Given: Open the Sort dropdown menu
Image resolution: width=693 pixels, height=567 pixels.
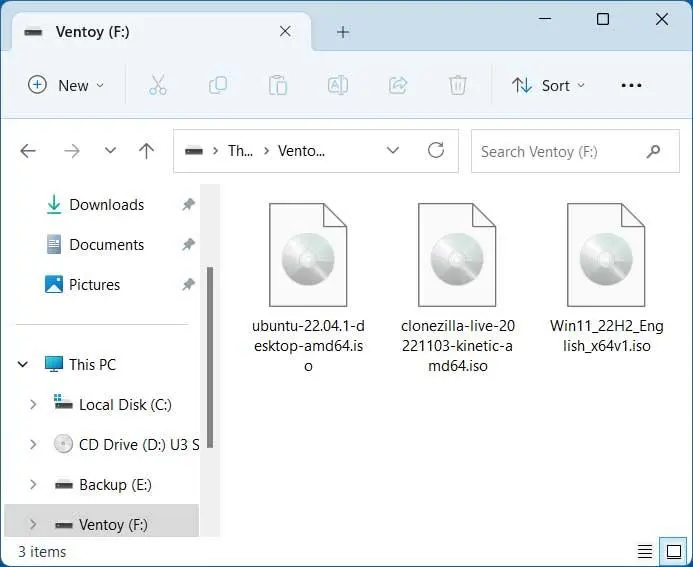Looking at the screenshot, I should tap(548, 85).
